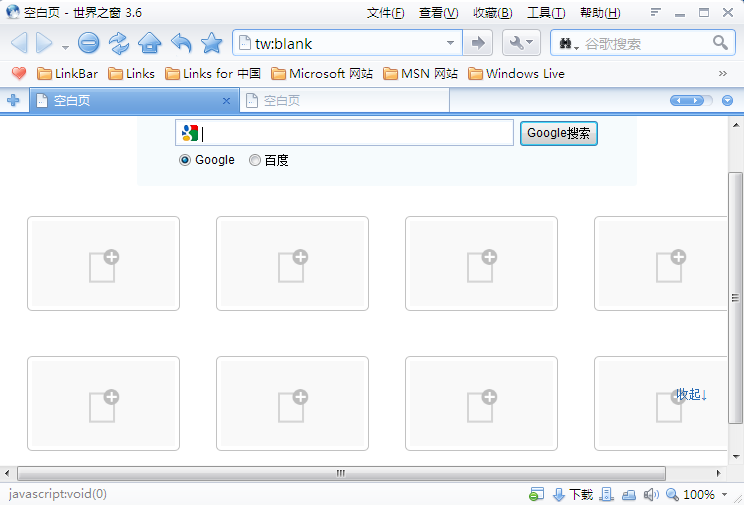Open the MSN 网站 bookmark folder
Screen dimensions: 744x505
click(x=420, y=74)
